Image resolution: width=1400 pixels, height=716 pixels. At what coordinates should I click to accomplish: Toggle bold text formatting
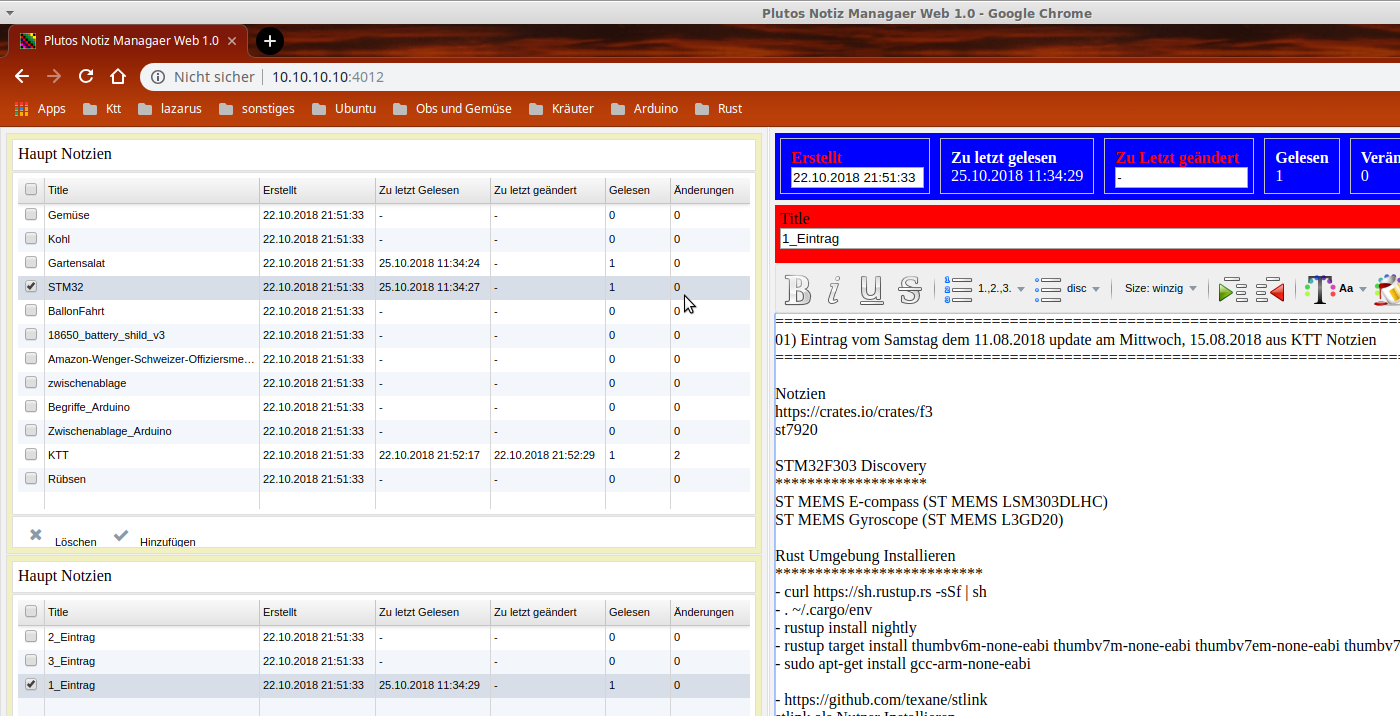[798, 289]
